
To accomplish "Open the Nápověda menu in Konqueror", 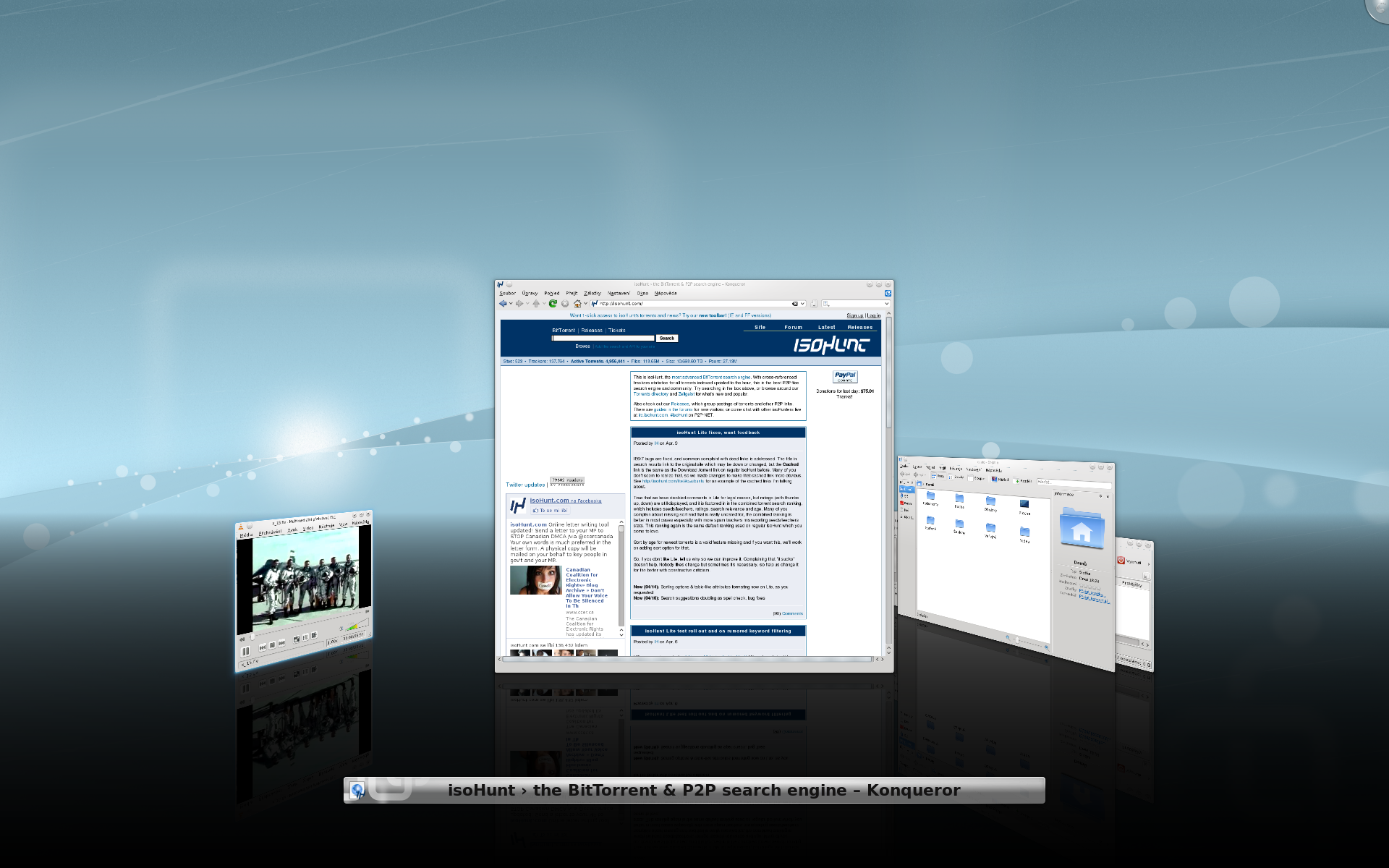I will 666,293.
